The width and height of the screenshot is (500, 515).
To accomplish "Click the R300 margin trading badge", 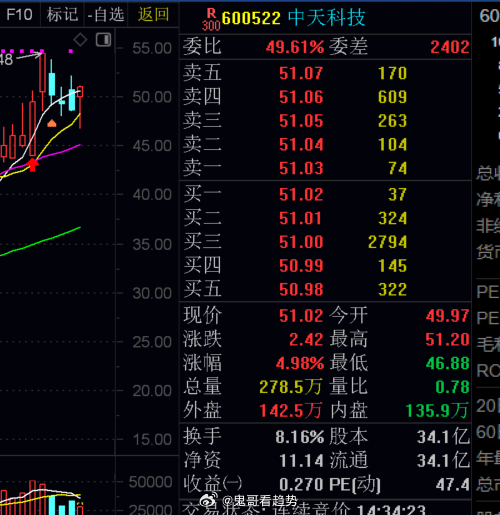I will pos(211,19).
